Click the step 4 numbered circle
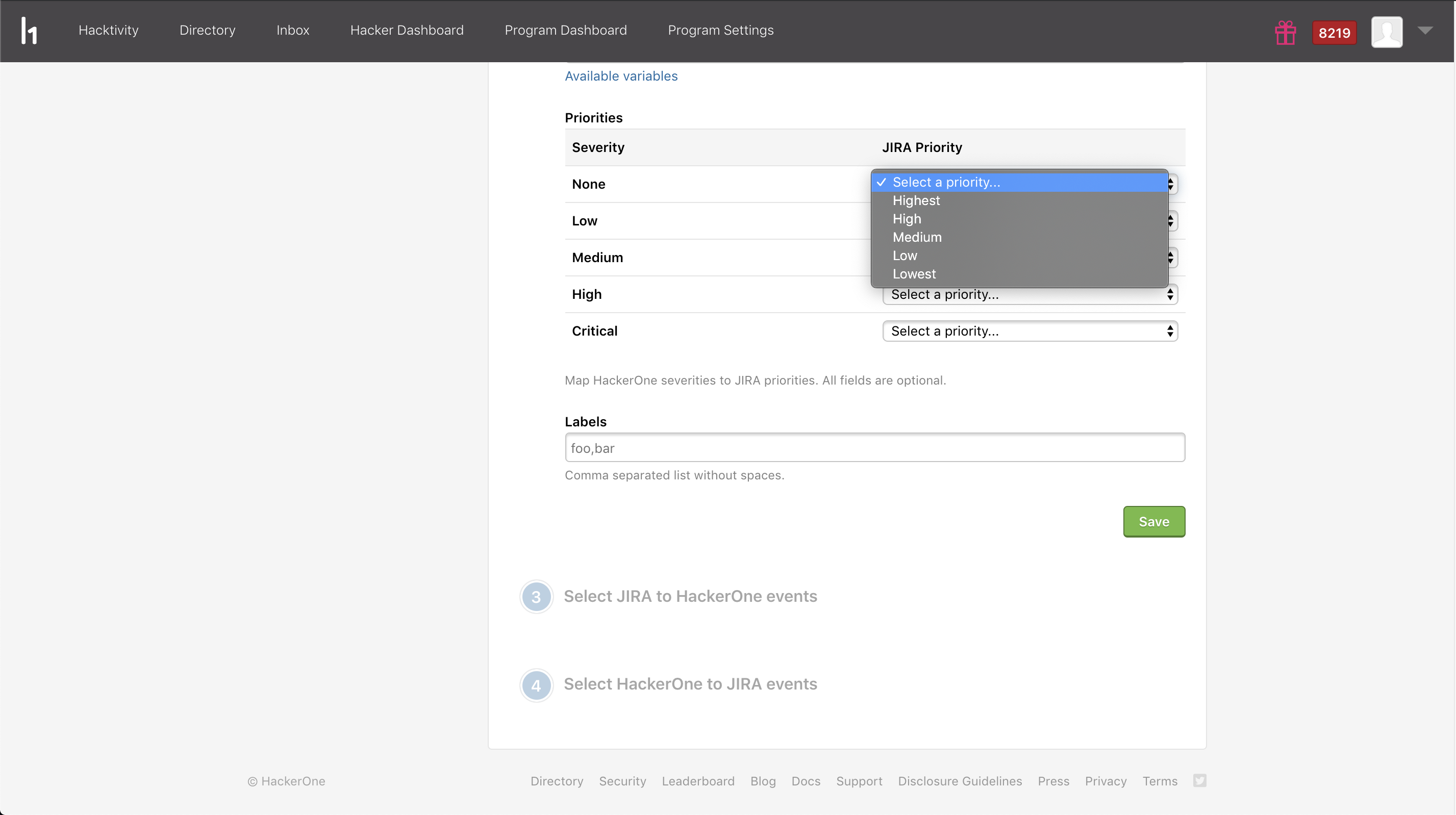This screenshot has height=815, width=1456. [x=536, y=685]
